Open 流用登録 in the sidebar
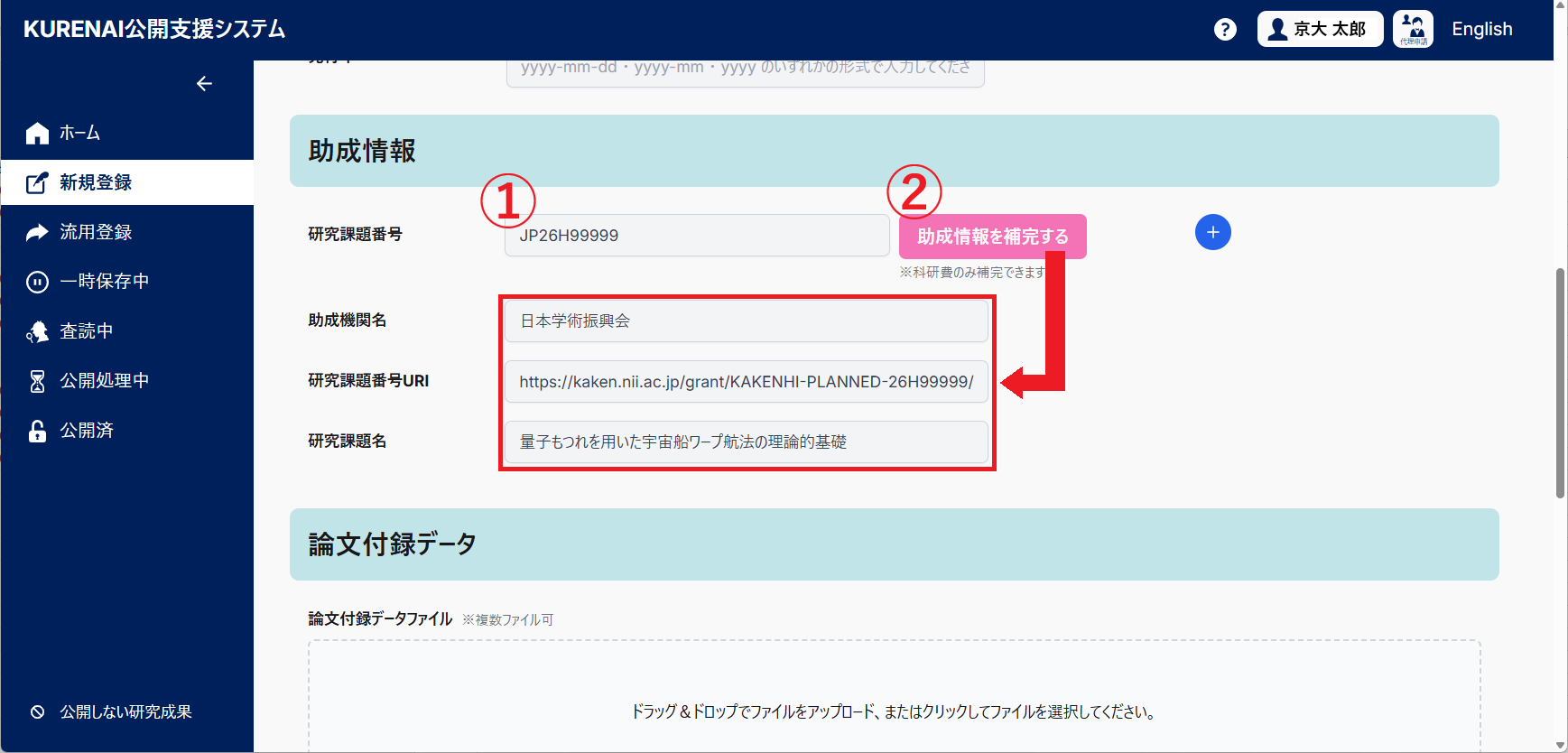1568x753 pixels. tap(127, 232)
